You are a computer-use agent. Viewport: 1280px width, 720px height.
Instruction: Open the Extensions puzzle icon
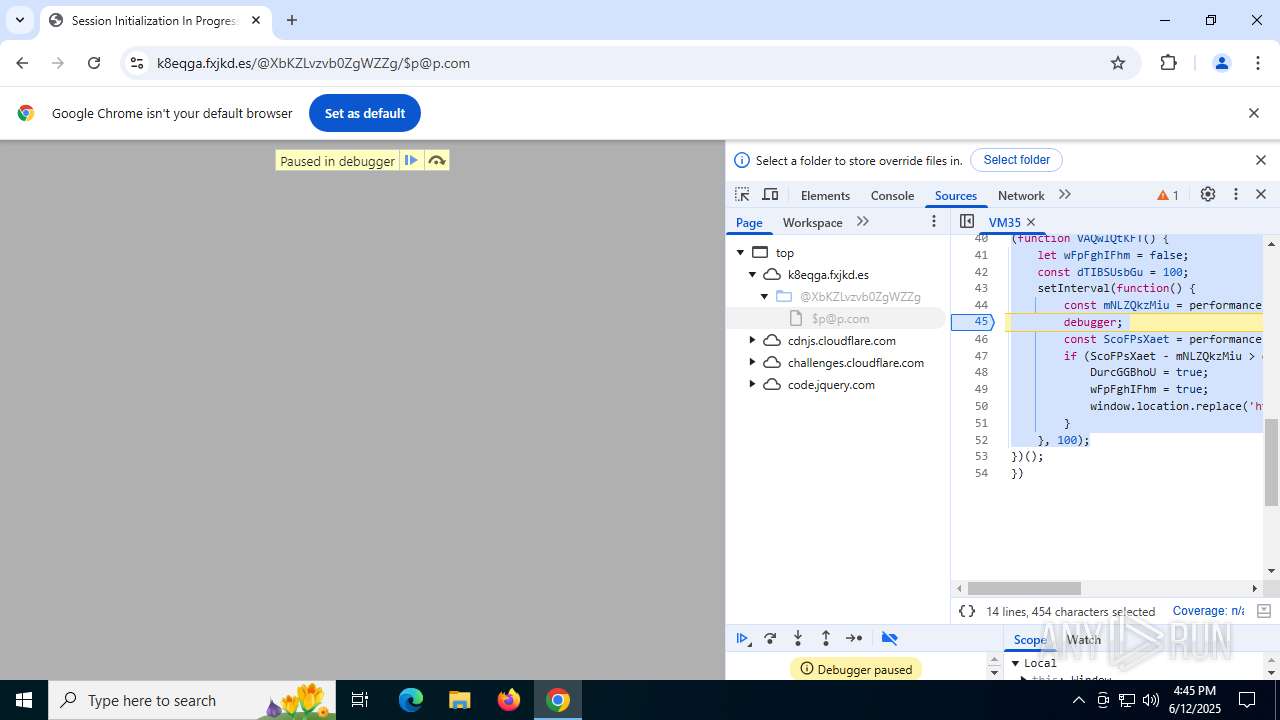(x=1168, y=63)
